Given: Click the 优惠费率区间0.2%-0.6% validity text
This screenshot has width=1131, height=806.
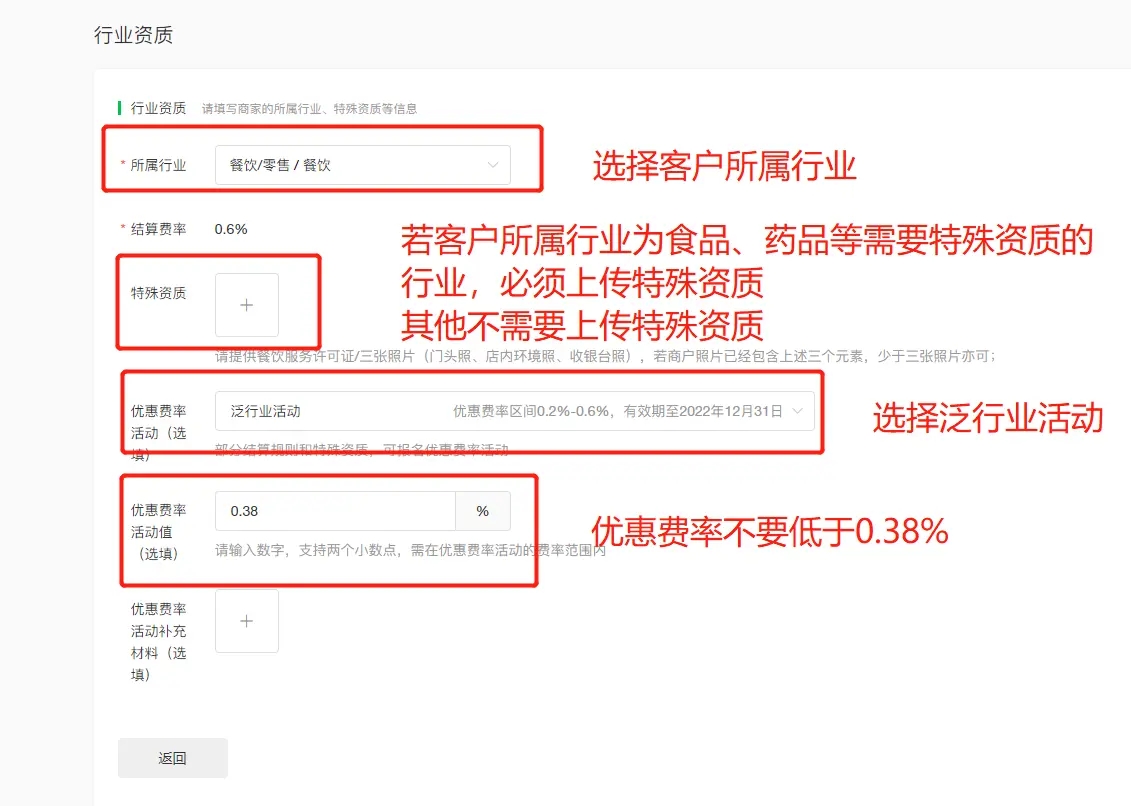Looking at the screenshot, I should tap(617, 411).
